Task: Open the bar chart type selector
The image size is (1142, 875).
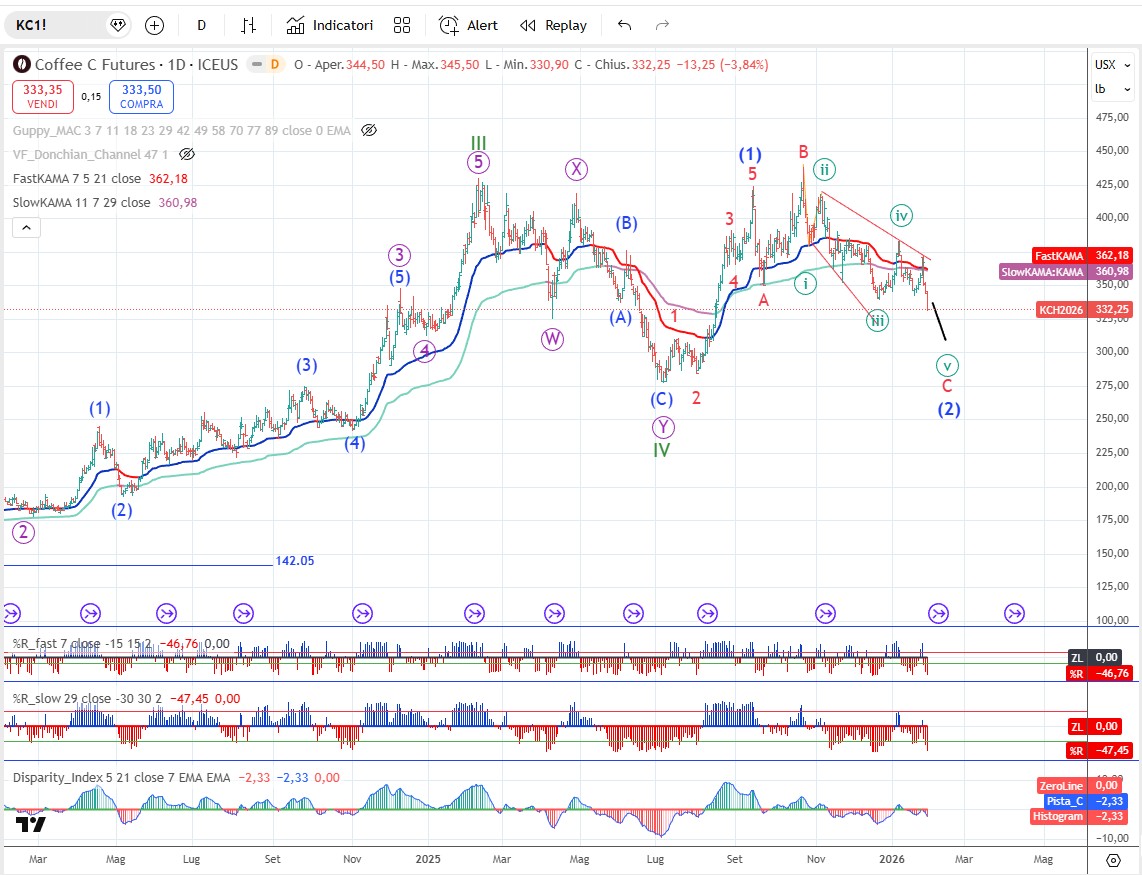Action: pyautogui.click(x=249, y=25)
